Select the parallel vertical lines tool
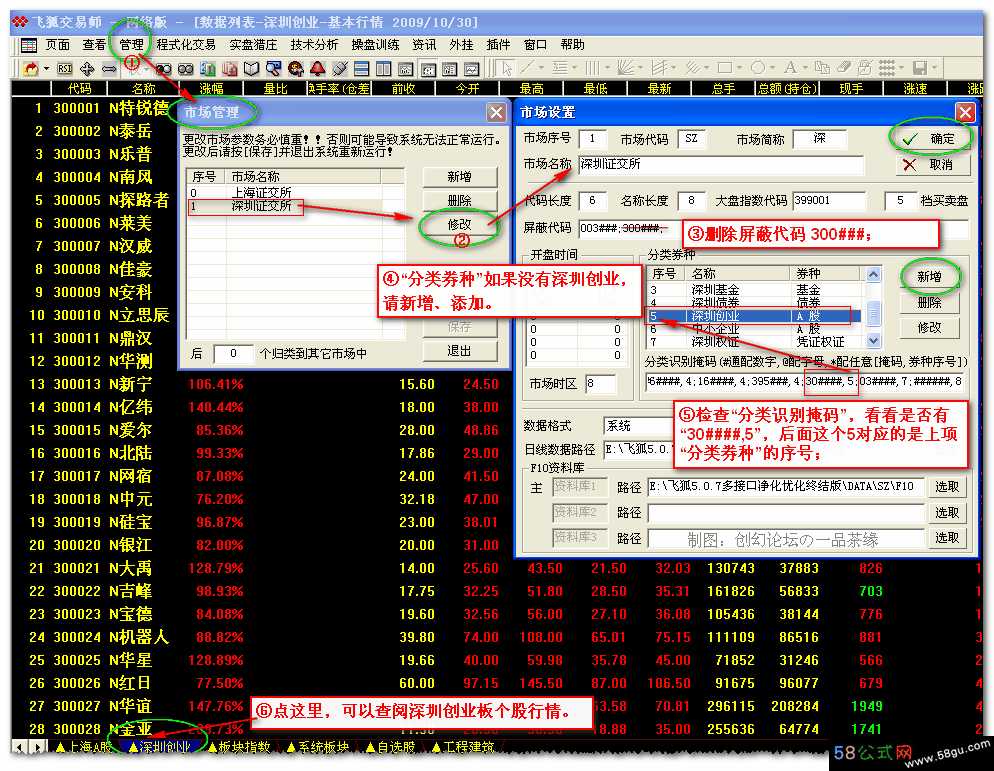The width and height of the screenshot is (994, 771). [x=592, y=68]
